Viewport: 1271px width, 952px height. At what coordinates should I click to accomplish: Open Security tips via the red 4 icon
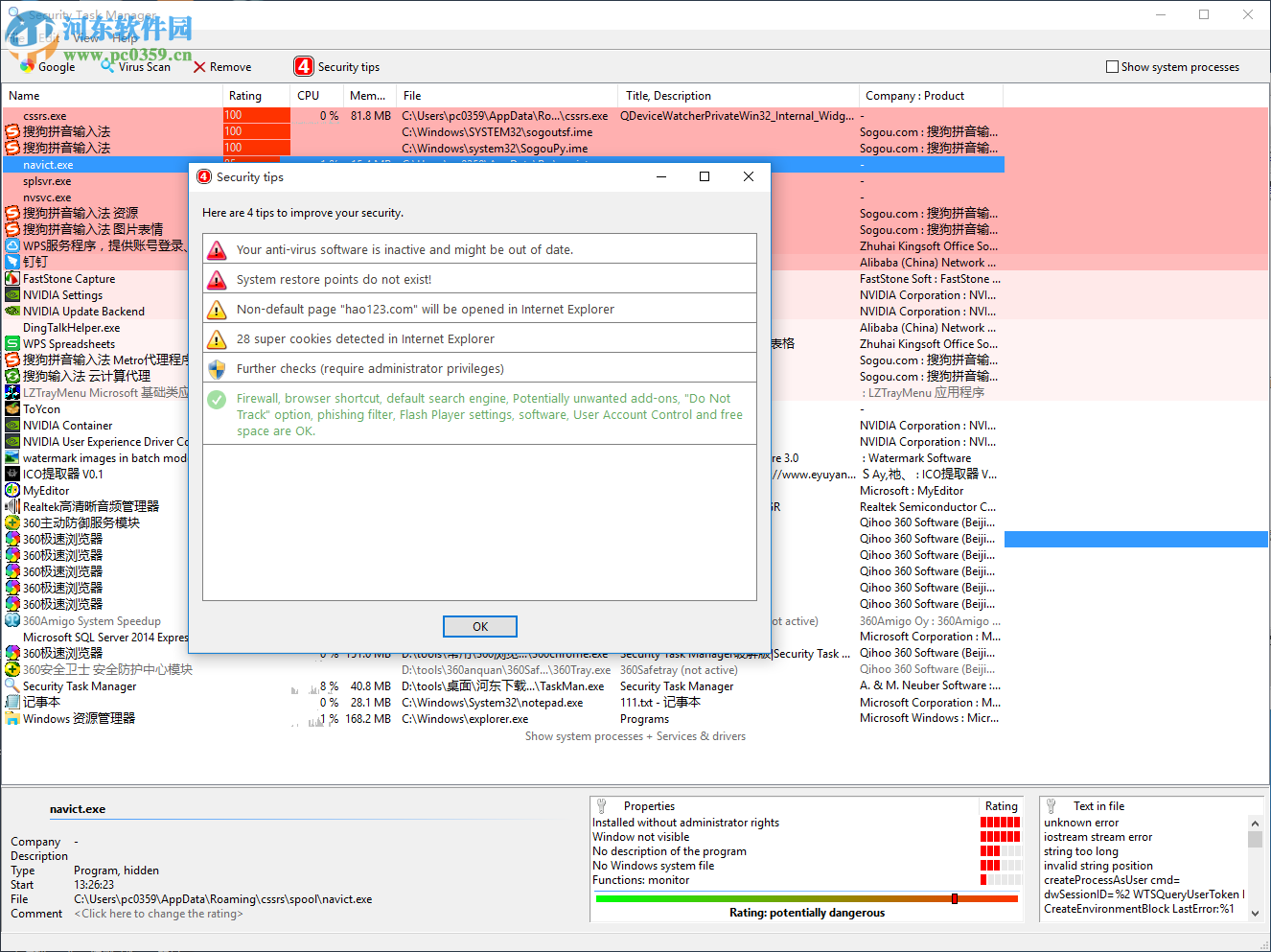coord(303,66)
